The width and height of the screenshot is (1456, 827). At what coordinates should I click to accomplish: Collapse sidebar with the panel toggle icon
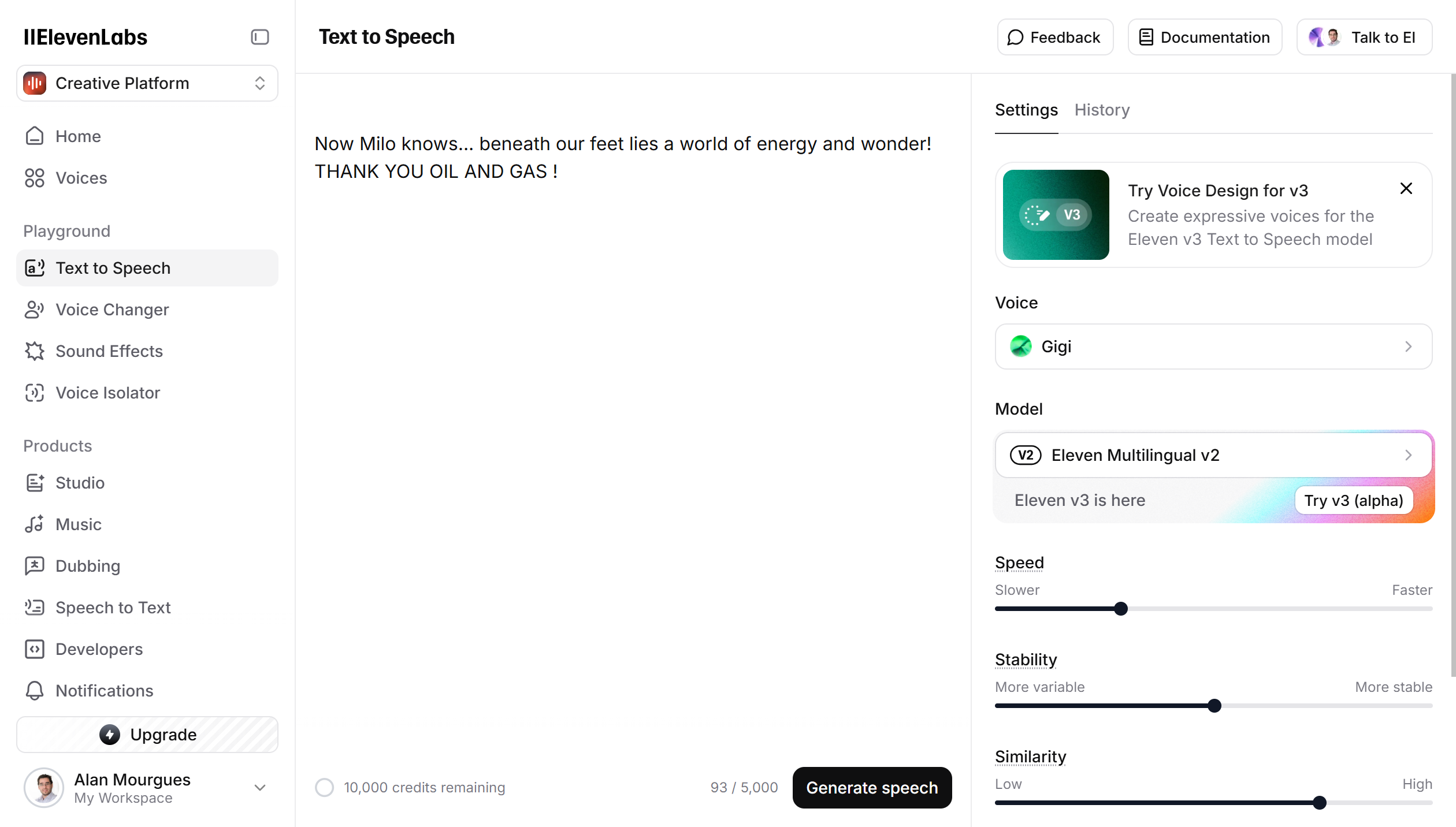click(x=260, y=37)
